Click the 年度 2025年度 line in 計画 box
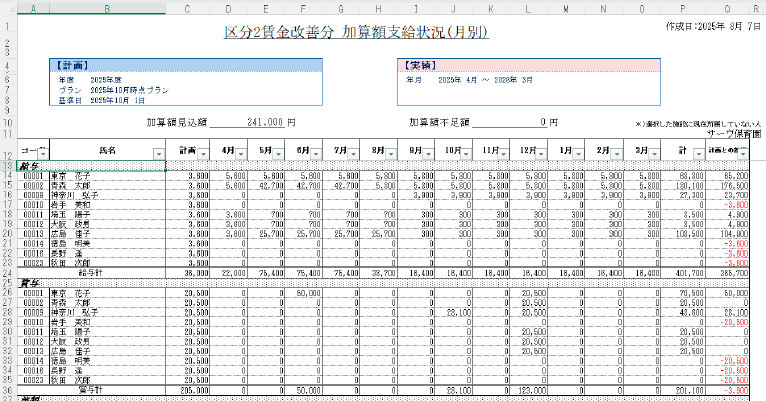Viewport: 766px width, 401px height. point(90,80)
